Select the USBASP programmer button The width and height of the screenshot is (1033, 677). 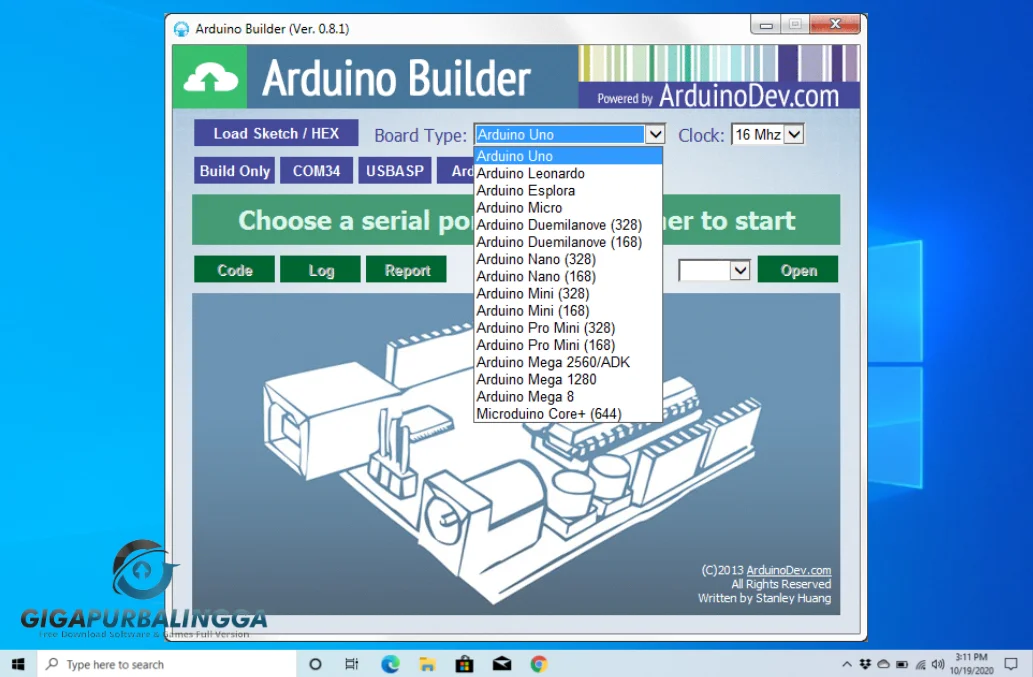(395, 171)
